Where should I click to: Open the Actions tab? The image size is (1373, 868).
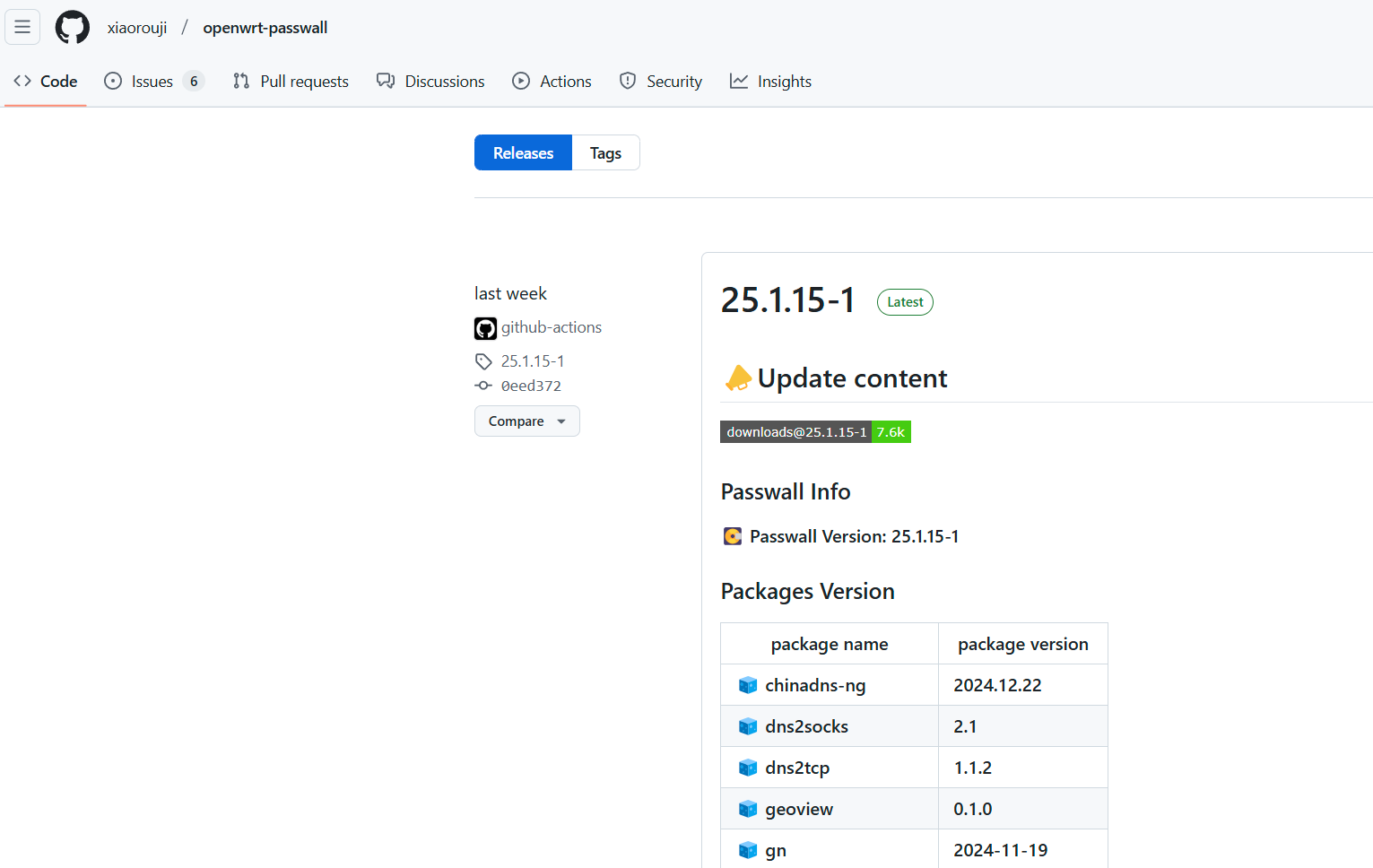(x=552, y=82)
